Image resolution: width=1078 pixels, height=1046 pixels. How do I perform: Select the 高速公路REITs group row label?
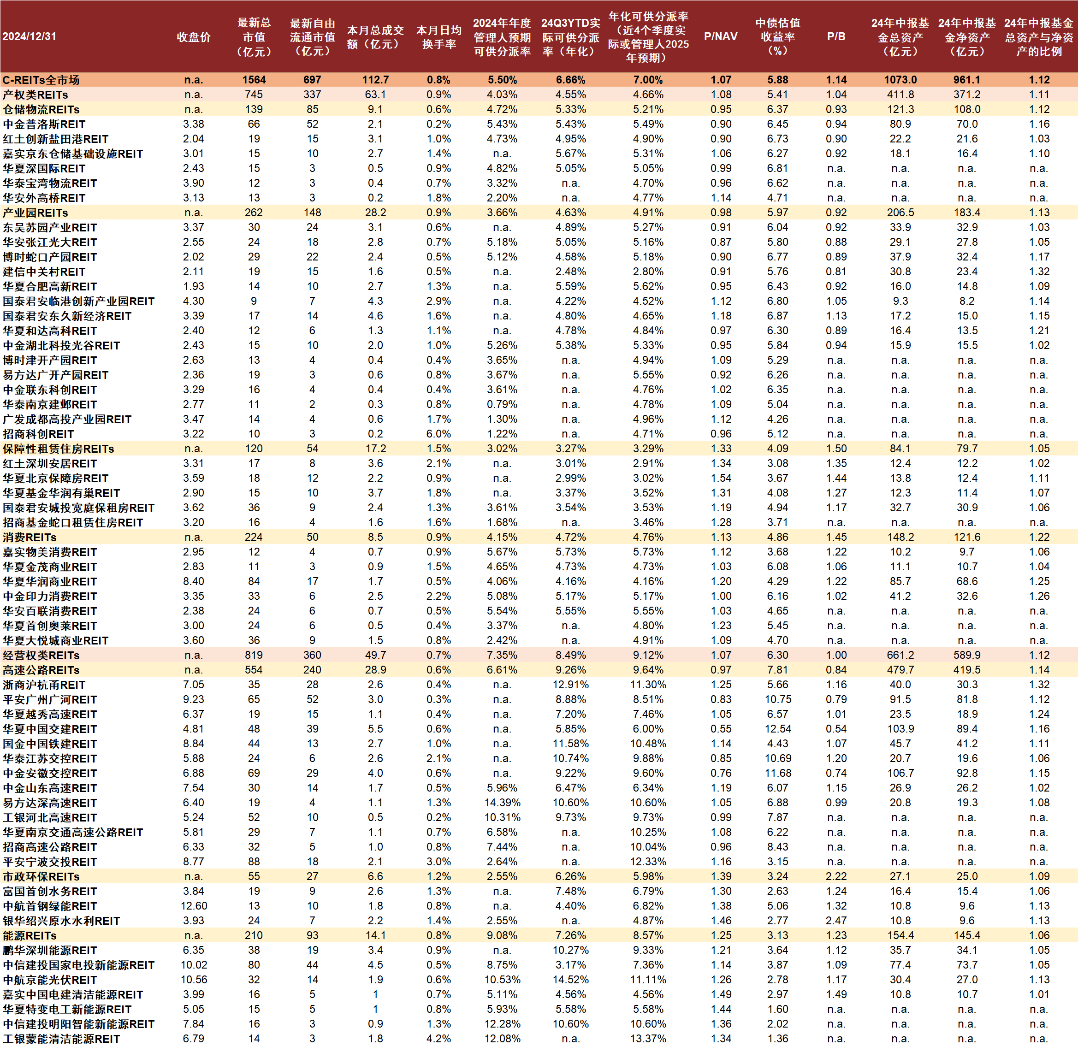tap(41, 671)
